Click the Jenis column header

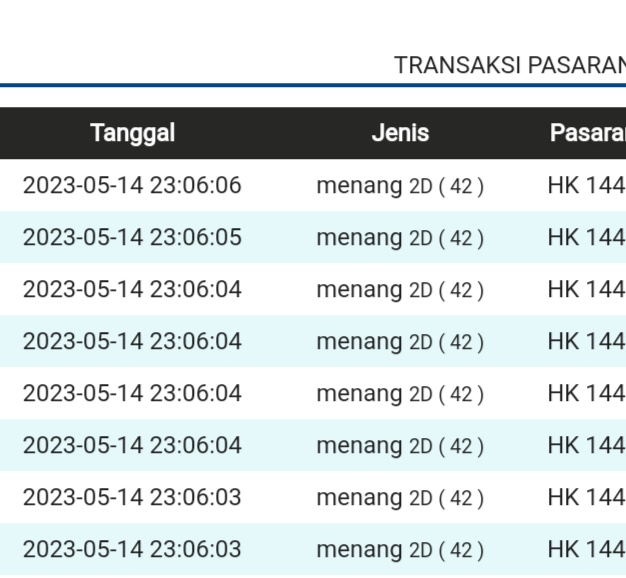[x=400, y=133]
